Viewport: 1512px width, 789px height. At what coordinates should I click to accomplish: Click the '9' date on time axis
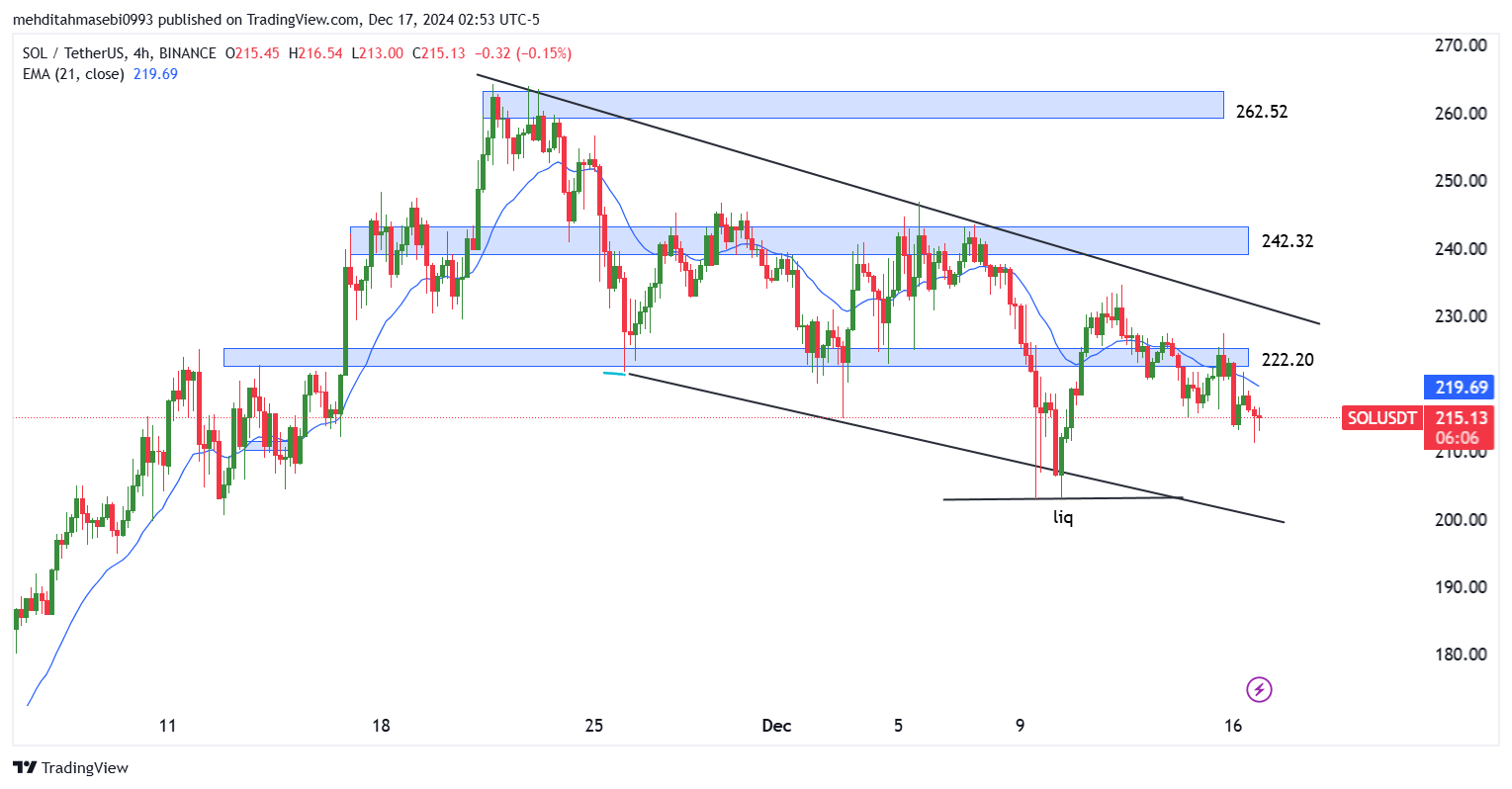1021,726
